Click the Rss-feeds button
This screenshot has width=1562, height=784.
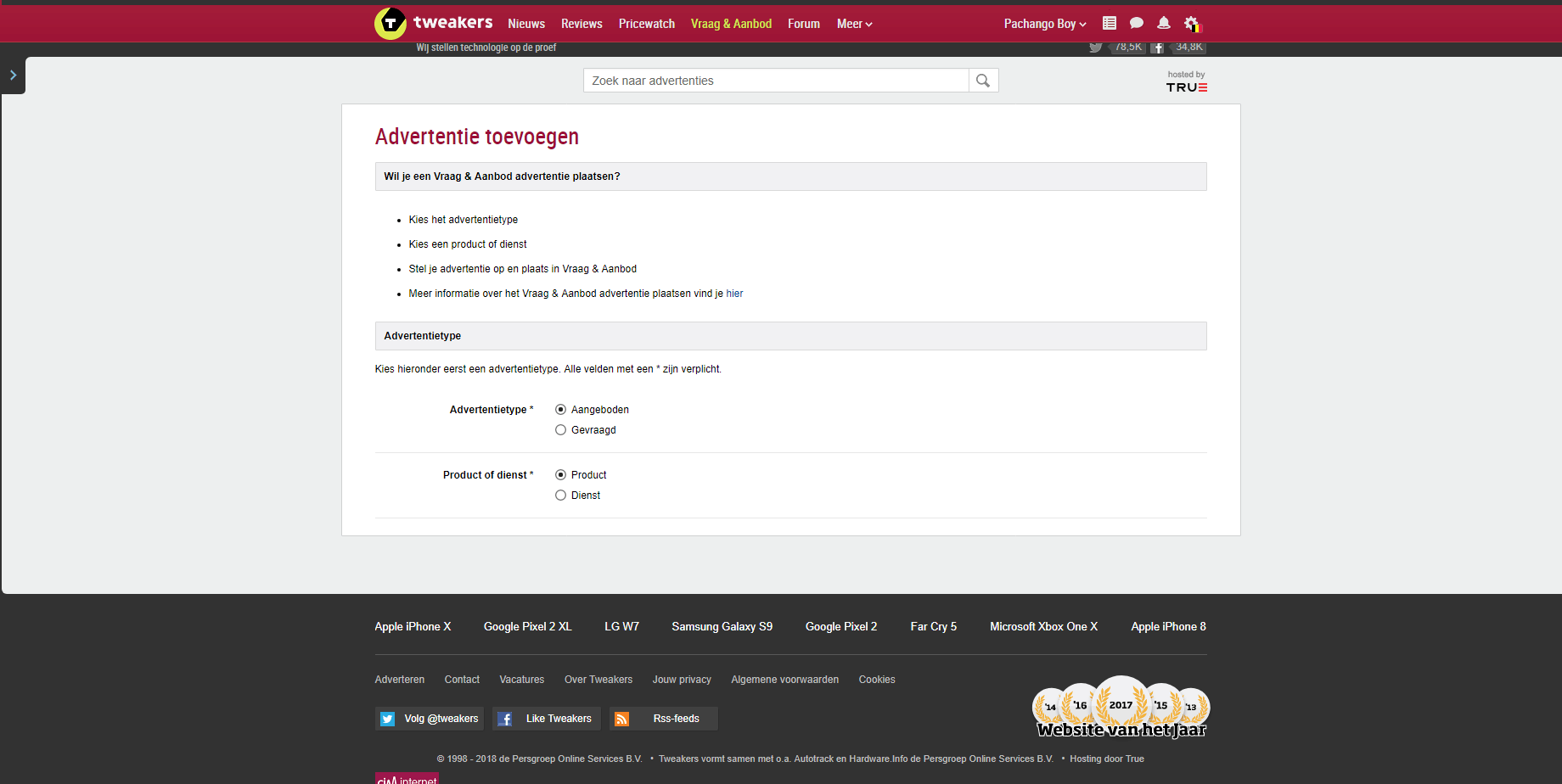(664, 719)
